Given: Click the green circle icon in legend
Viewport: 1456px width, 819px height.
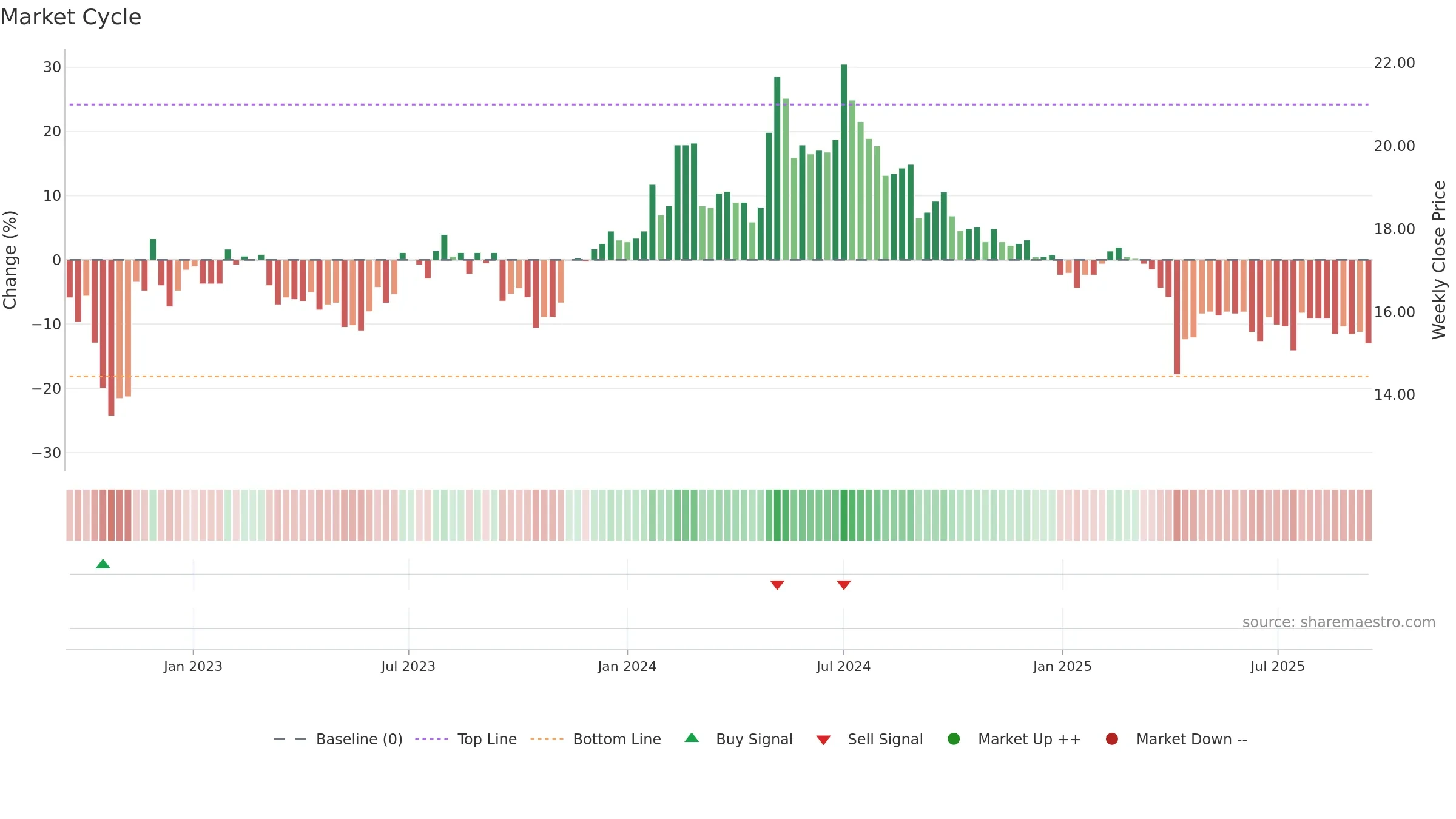Looking at the screenshot, I should (x=954, y=739).
